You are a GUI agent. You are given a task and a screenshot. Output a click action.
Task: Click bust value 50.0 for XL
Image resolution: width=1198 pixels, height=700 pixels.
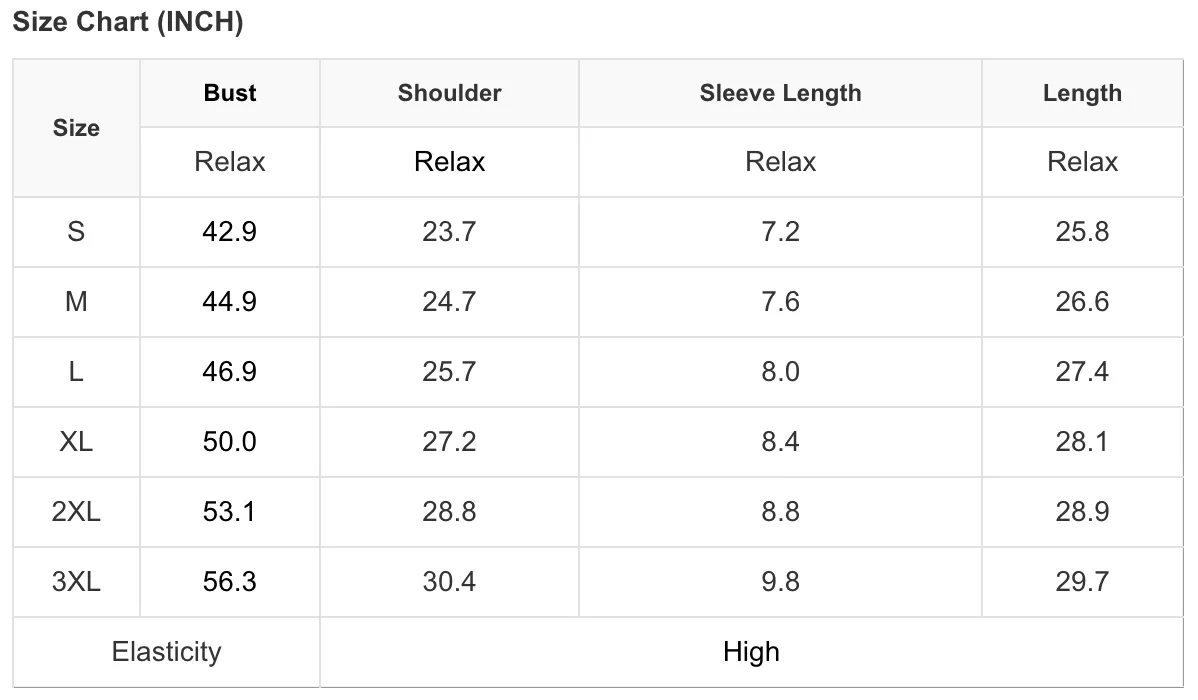pos(229,442)
